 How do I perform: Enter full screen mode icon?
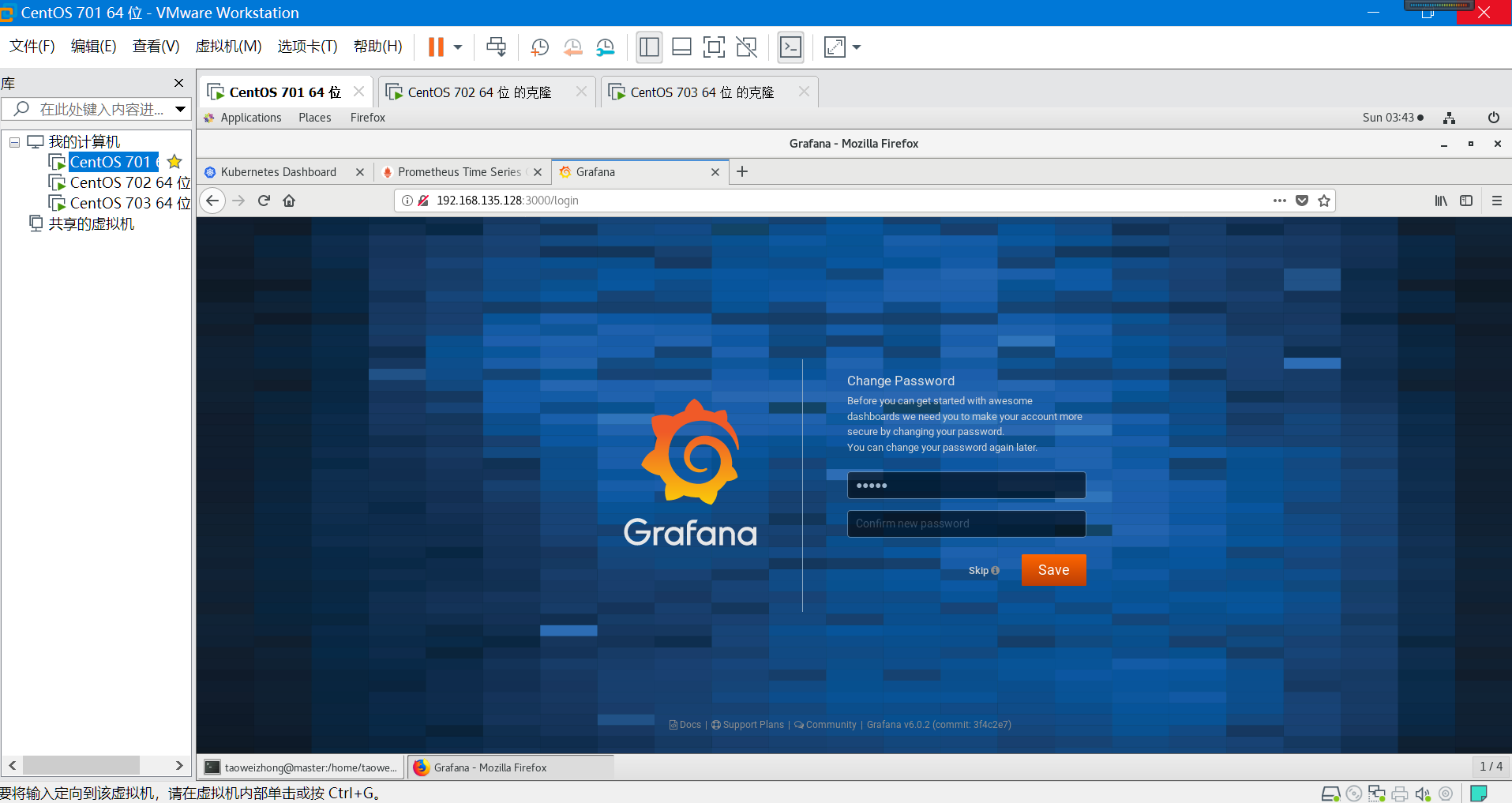(x=714, y=47)
